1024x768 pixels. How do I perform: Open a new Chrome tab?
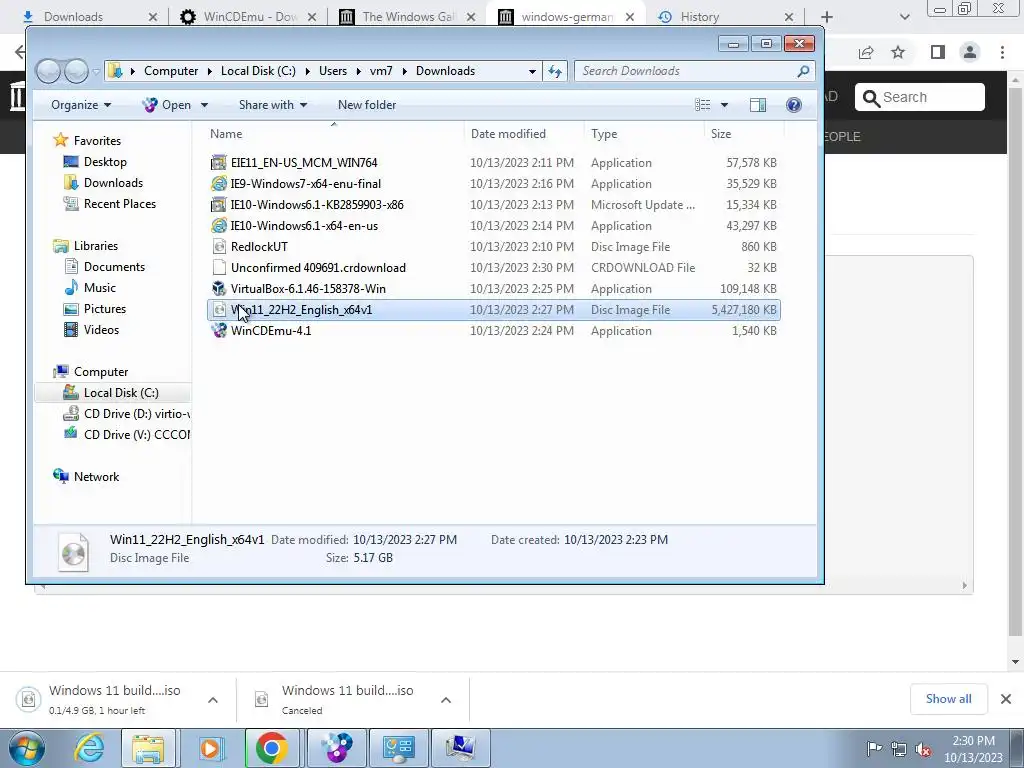pos(827,17)
